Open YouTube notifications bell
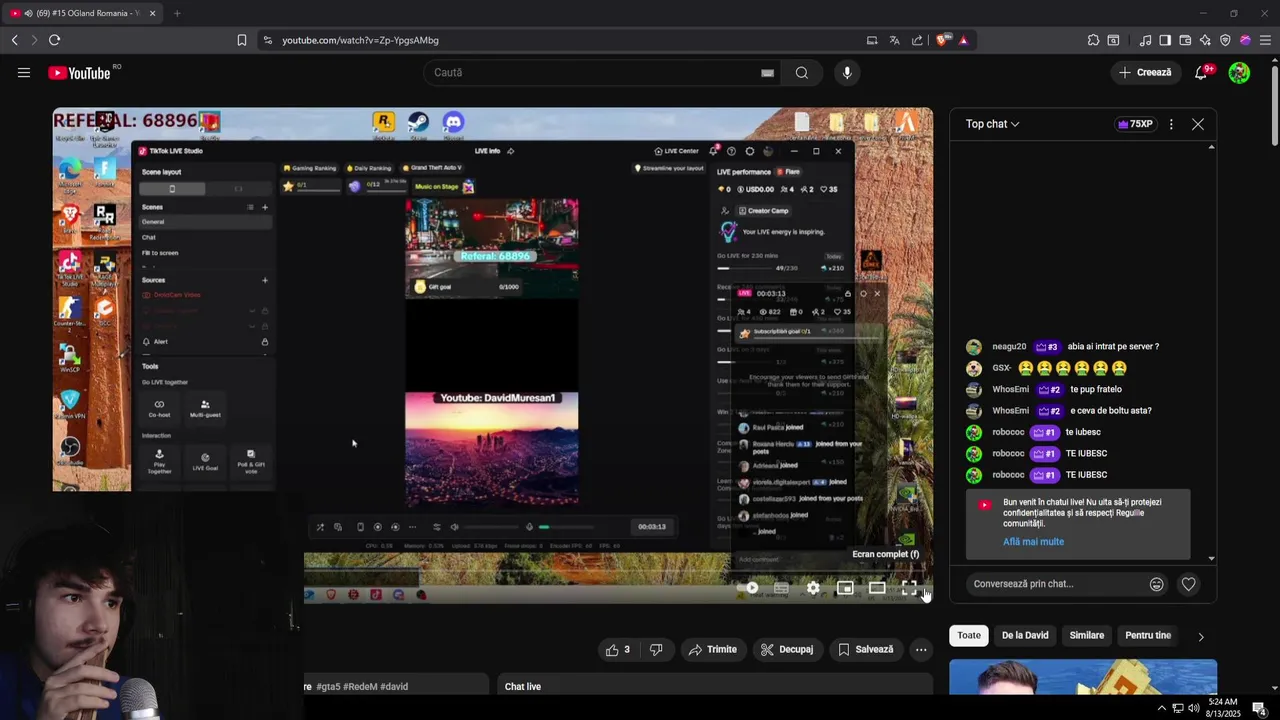Viewport: 1280px width, 720px height. pyautogui.click(x=1202, y=72)
